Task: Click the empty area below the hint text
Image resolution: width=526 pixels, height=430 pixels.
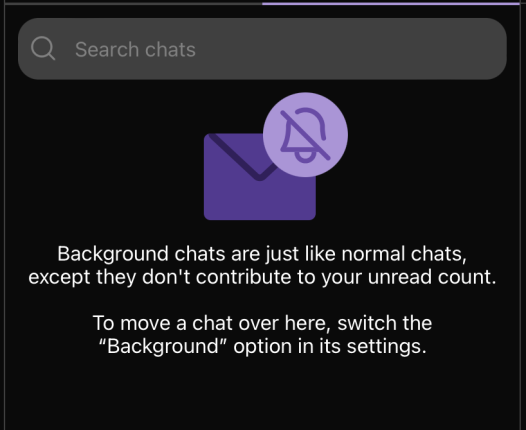Action: pos(262,394)
